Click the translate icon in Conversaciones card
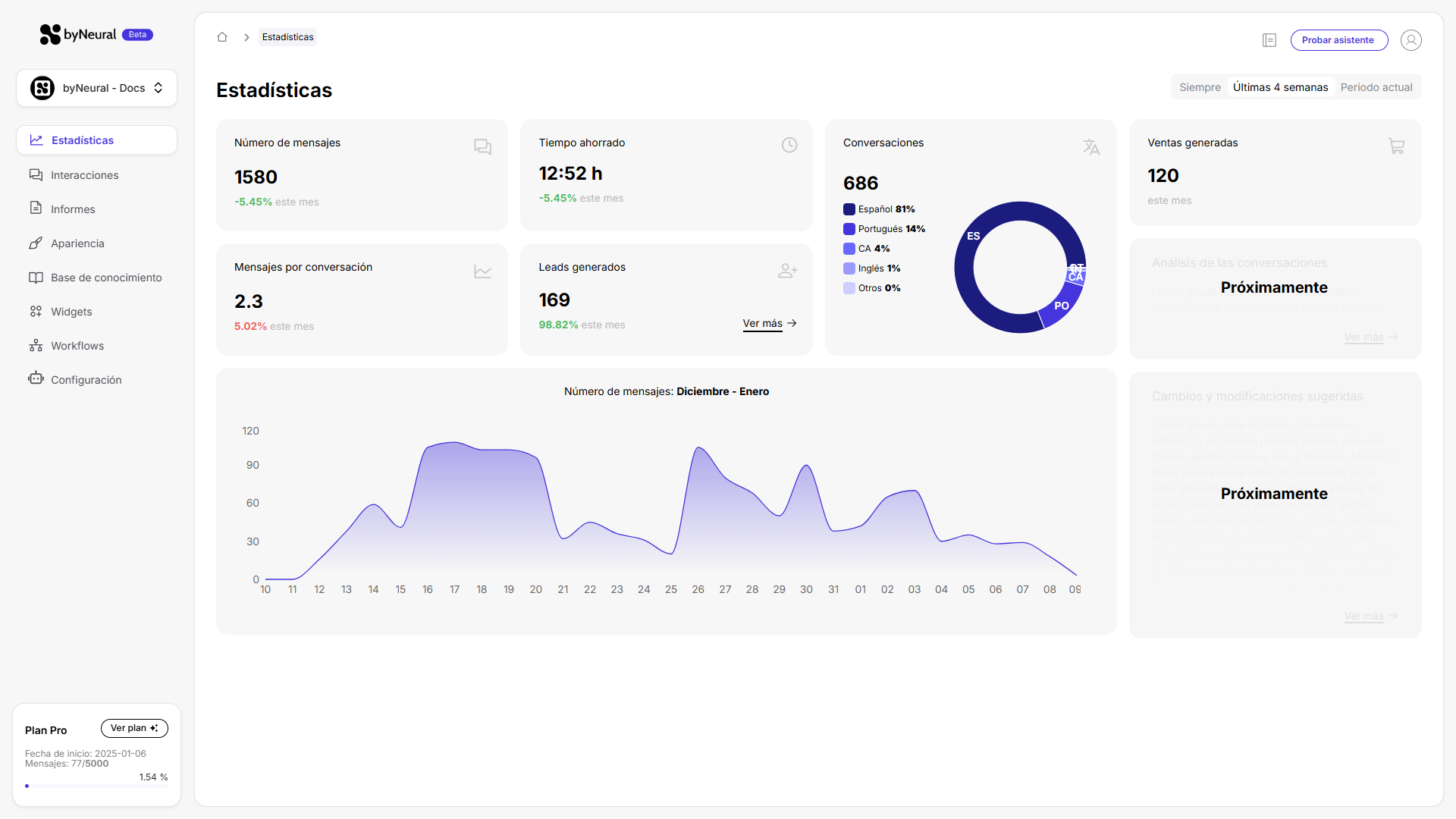Screen dimensions: 1456x819 1090,146
